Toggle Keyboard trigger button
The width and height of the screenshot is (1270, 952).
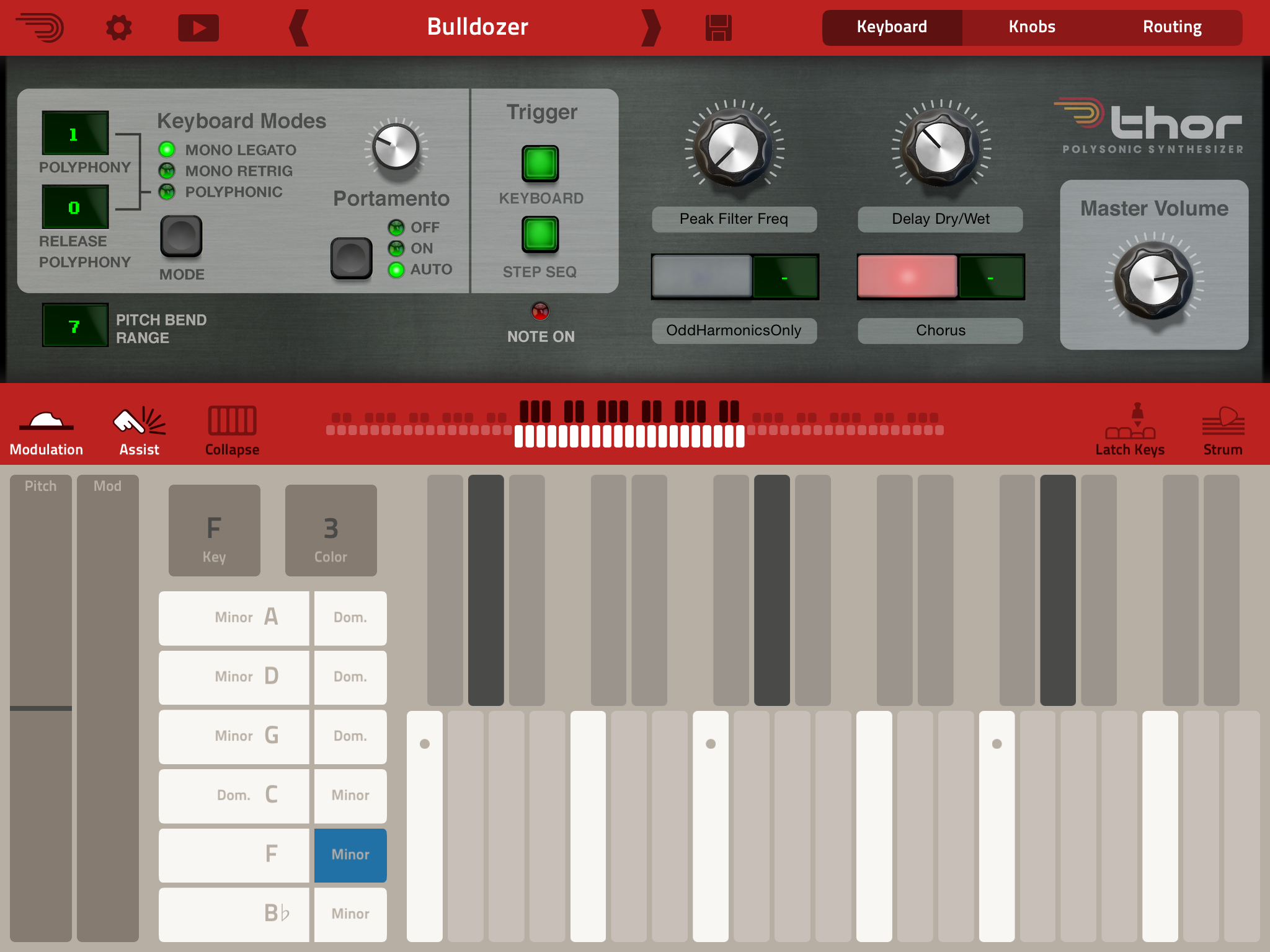point(540,164)
